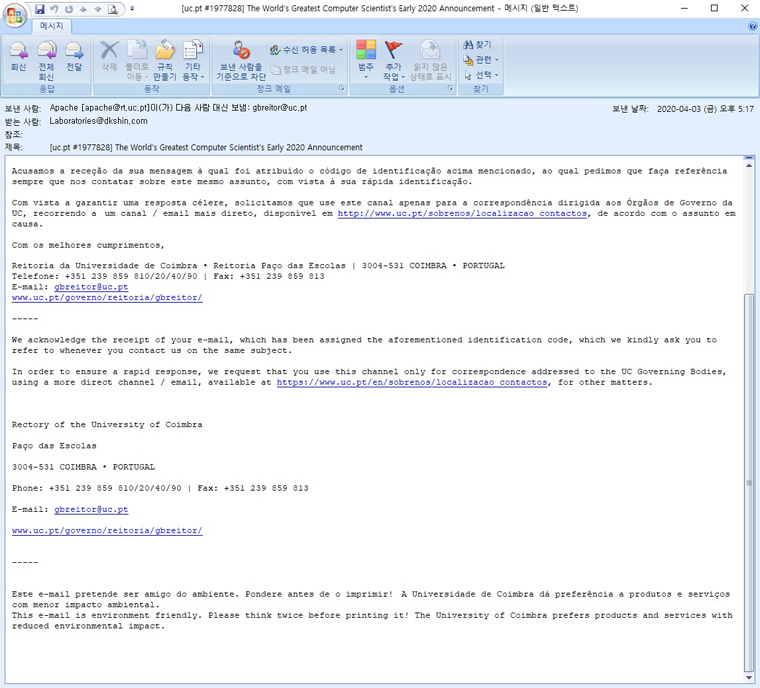Click 찾기 find button in ribbon
760x688 pixels.
[478, 45]
